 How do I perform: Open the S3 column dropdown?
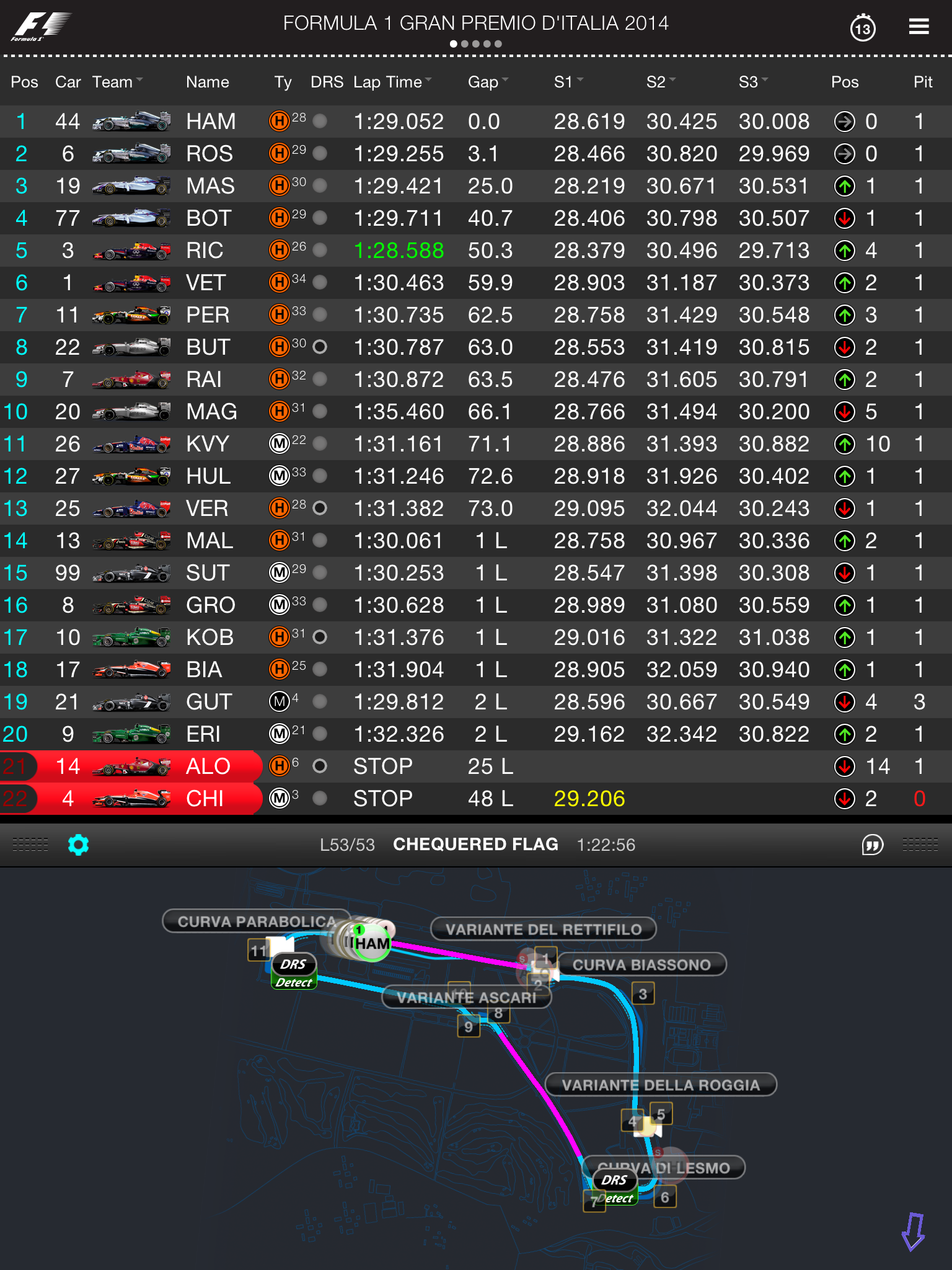tap(754, 82)
